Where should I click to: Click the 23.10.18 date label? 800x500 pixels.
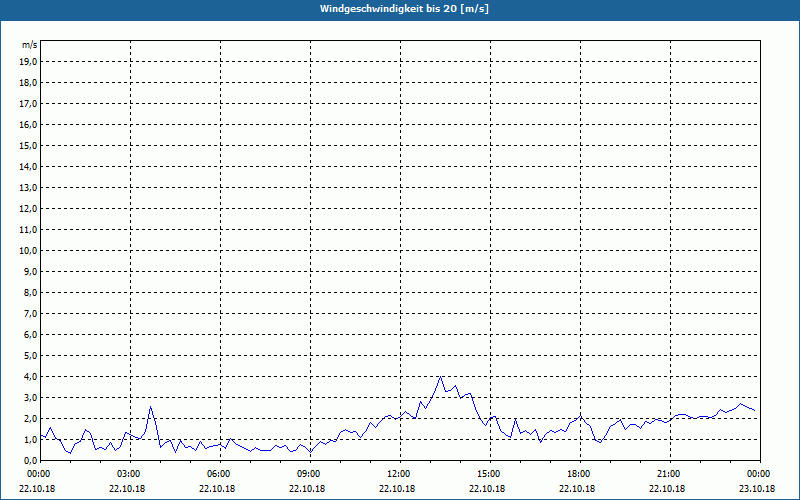(757, 488)
